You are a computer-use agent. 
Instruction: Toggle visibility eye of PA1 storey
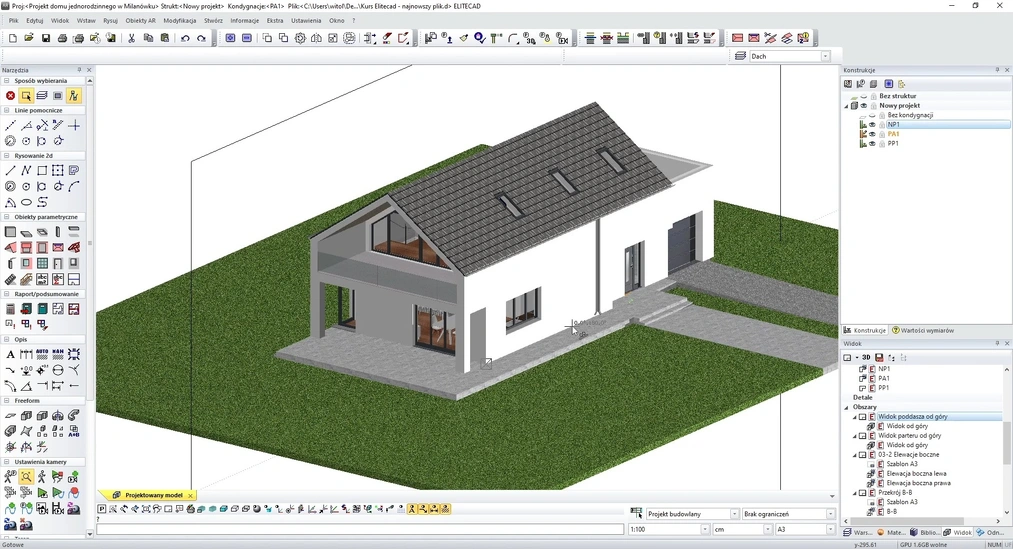pyautogui.click(x=872, y=134)
